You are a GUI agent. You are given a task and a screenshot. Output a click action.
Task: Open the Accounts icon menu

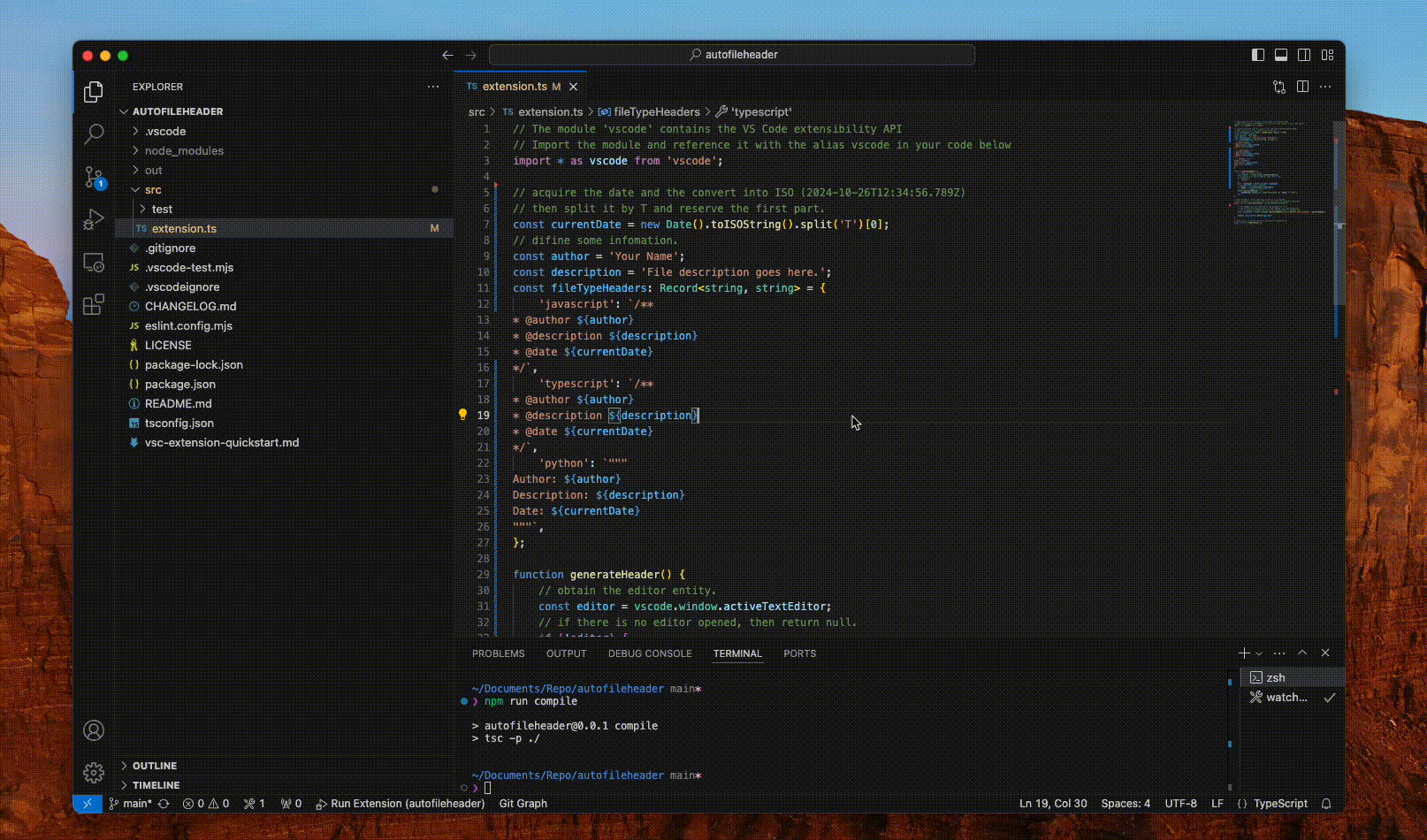tap(94, 730)
